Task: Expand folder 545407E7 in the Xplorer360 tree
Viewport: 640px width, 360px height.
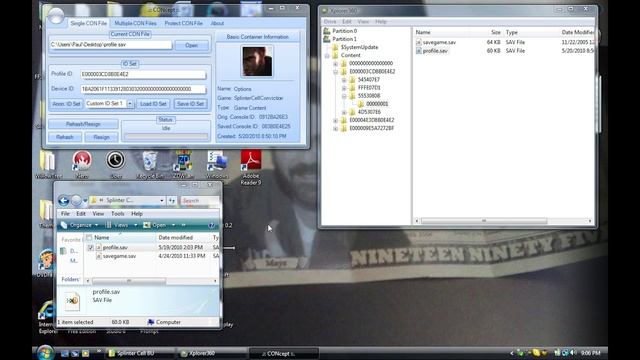Action: [344, 80]
